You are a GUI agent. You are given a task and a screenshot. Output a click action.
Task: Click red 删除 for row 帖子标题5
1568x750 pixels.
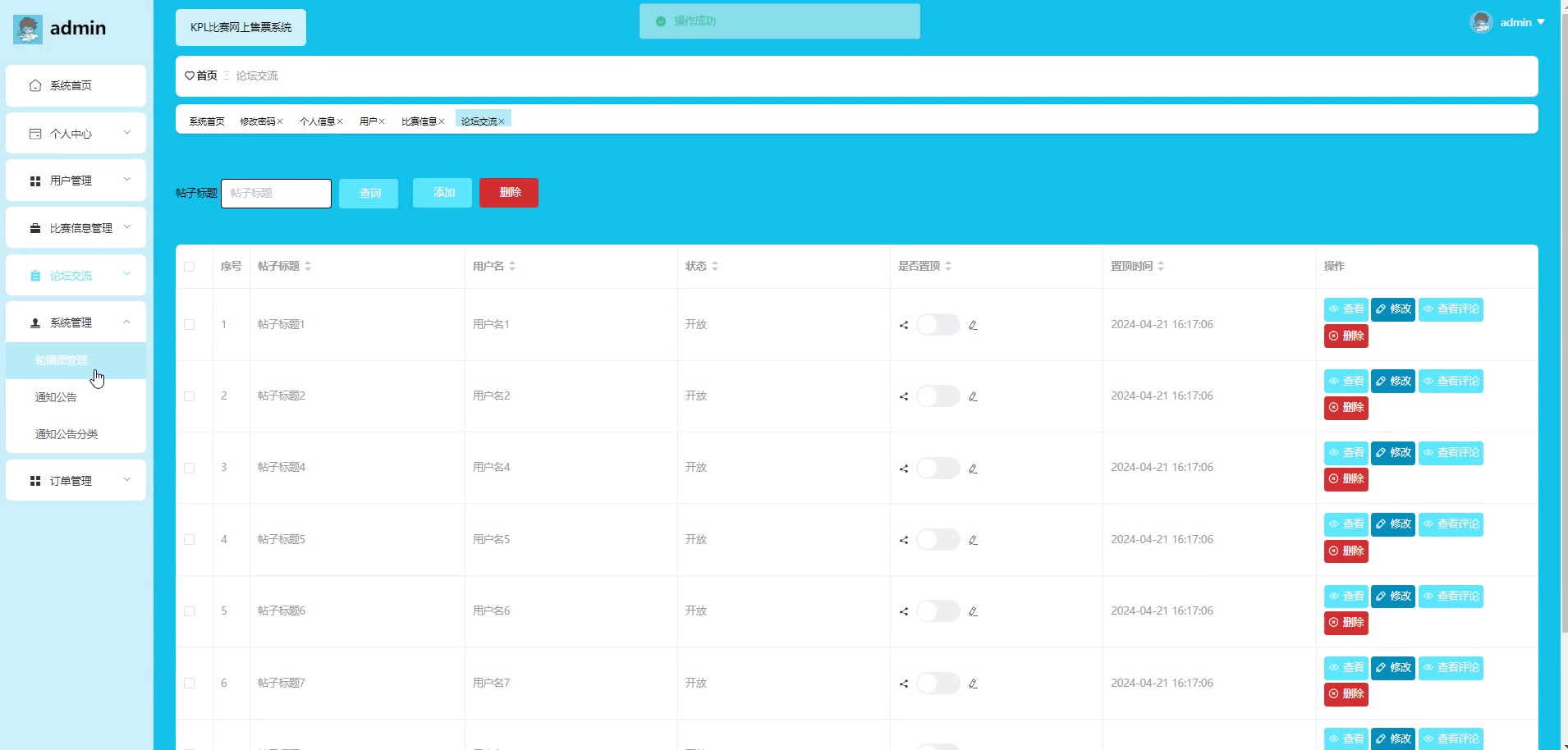pos(1346,551)
